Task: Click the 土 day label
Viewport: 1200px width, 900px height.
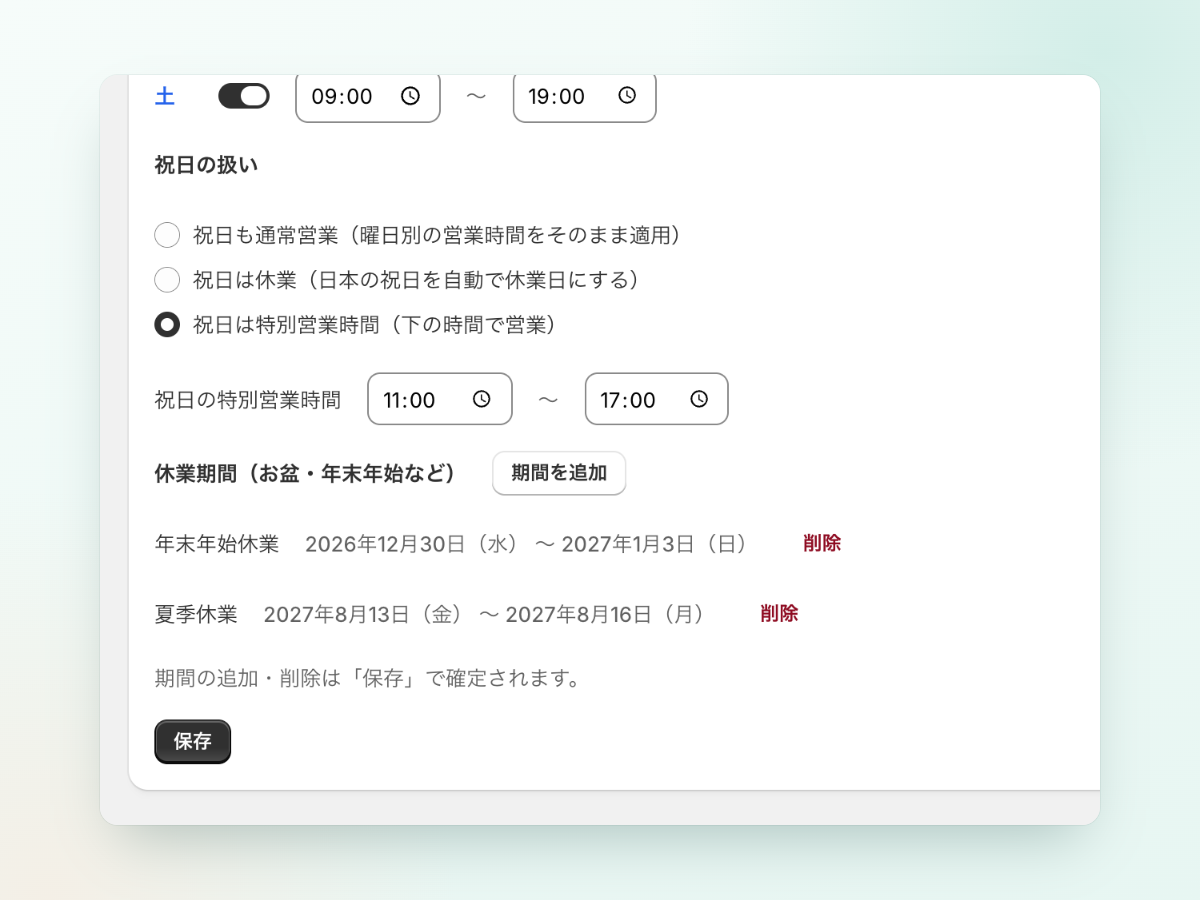Action: coord(165,96)
